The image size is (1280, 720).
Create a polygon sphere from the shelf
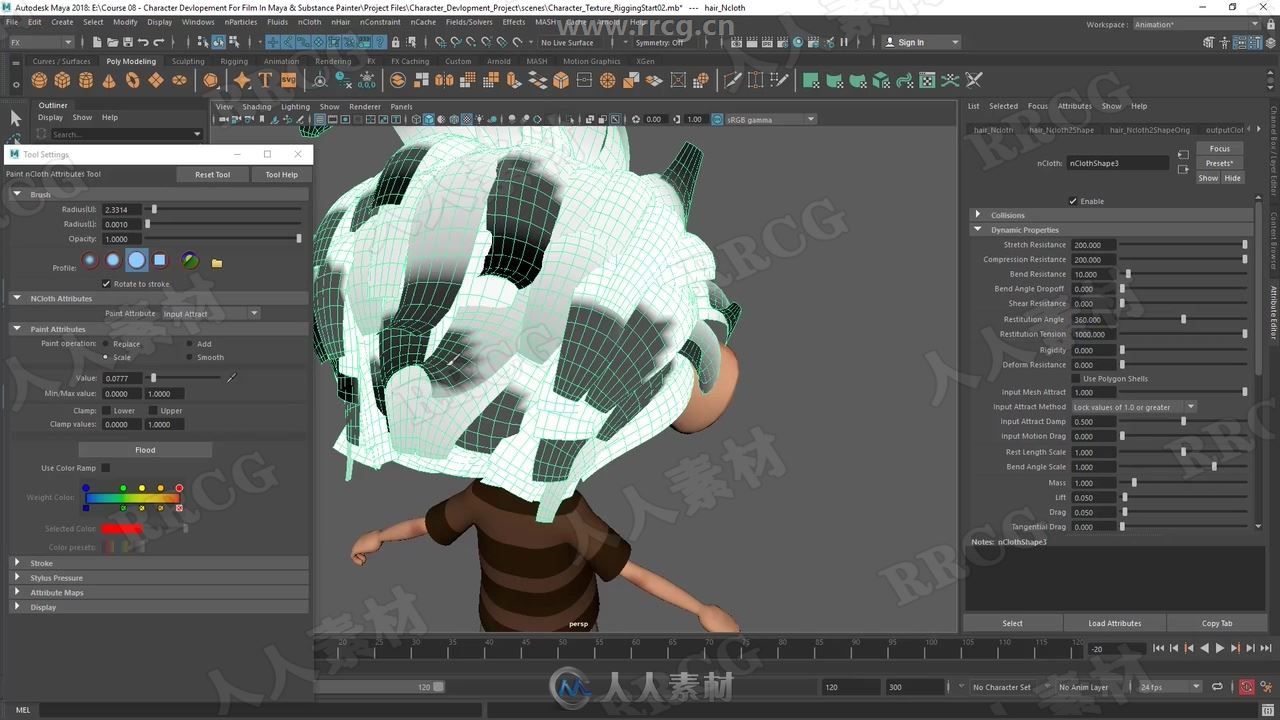[39, 81]
